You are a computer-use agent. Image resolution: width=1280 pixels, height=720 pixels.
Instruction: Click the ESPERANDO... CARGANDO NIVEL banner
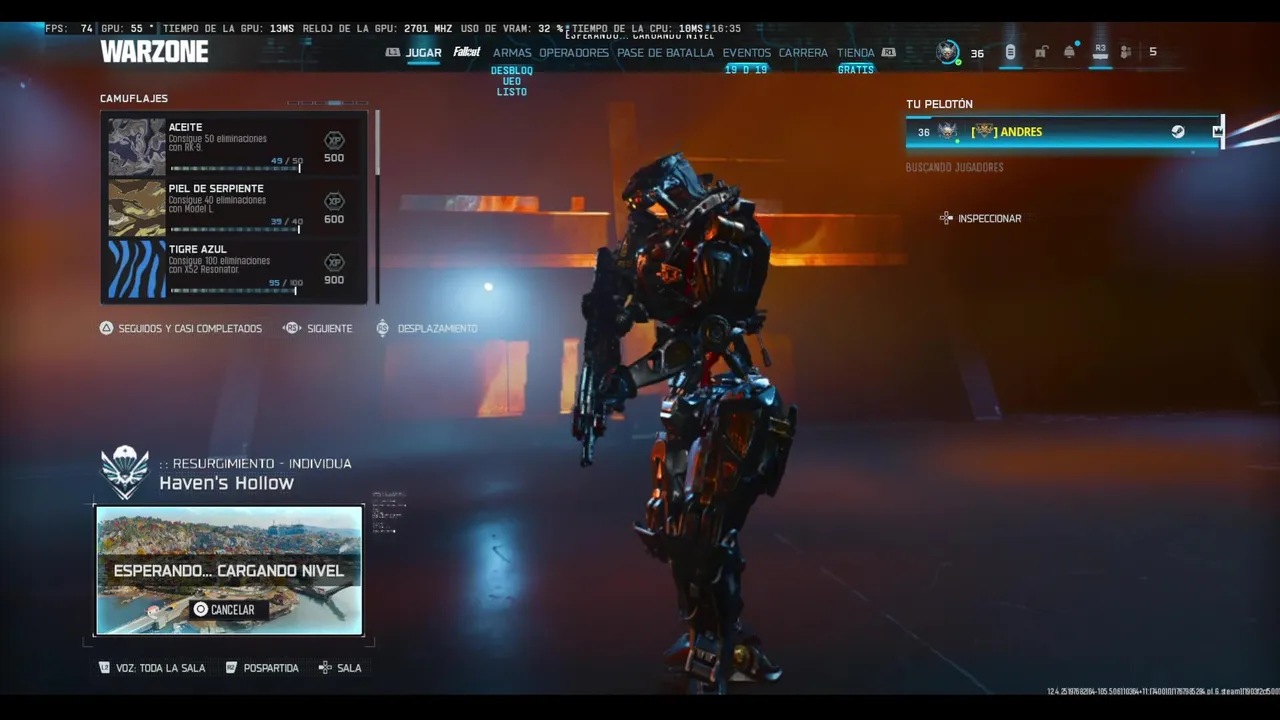(x=229, y=571)
